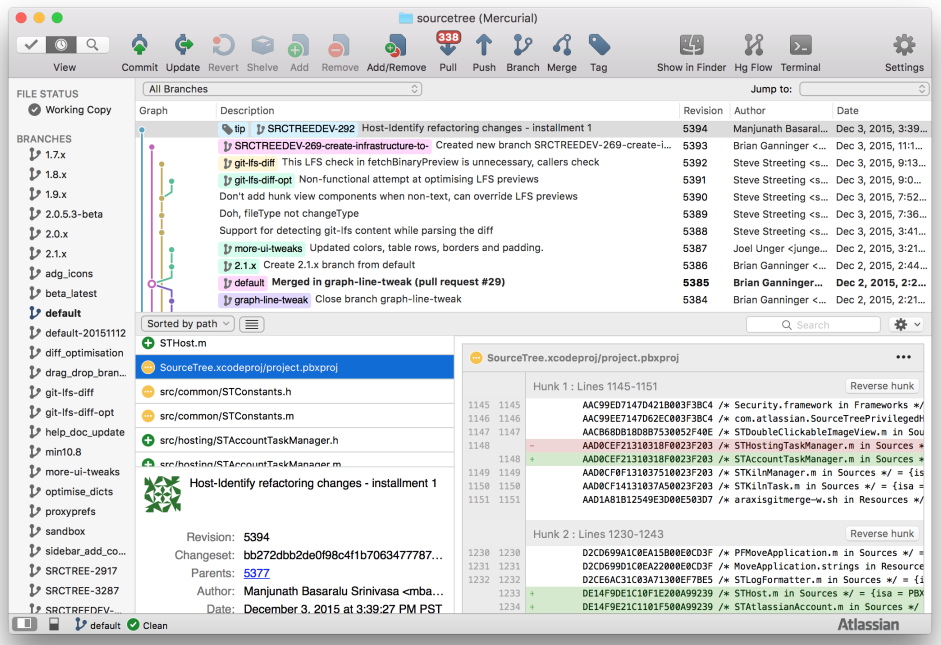
Task: Sort by the Revision column header
Action: click(x=703, y=110)
